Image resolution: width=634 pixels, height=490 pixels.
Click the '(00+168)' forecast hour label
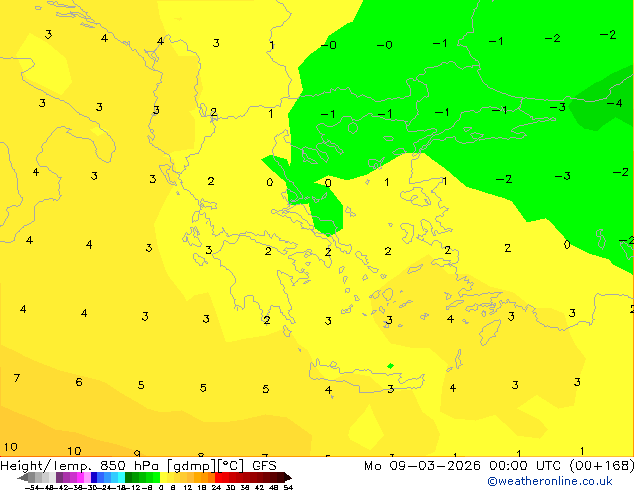click(602, 466)
